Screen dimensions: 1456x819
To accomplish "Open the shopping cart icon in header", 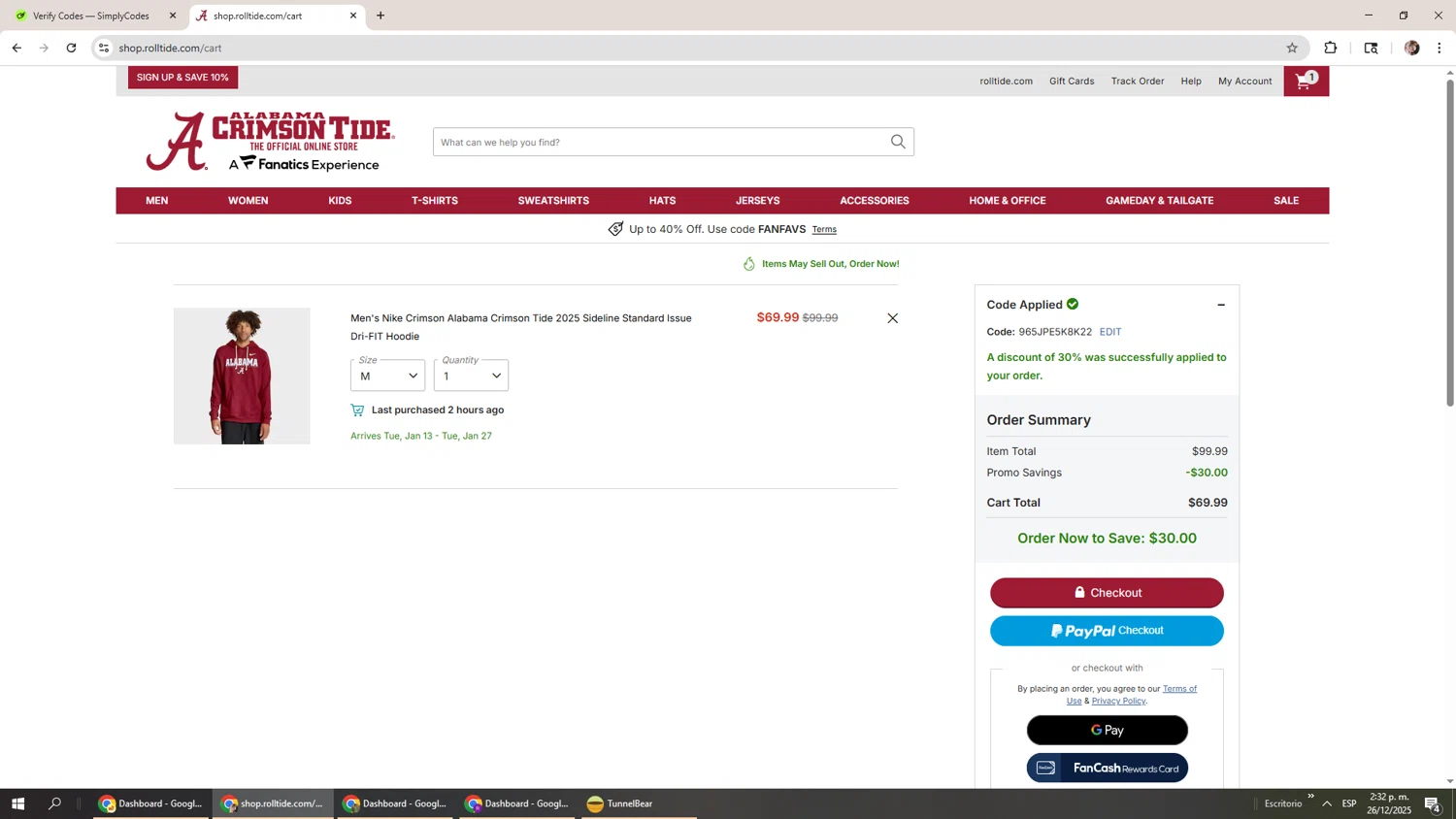I will tap(1306, 82).
